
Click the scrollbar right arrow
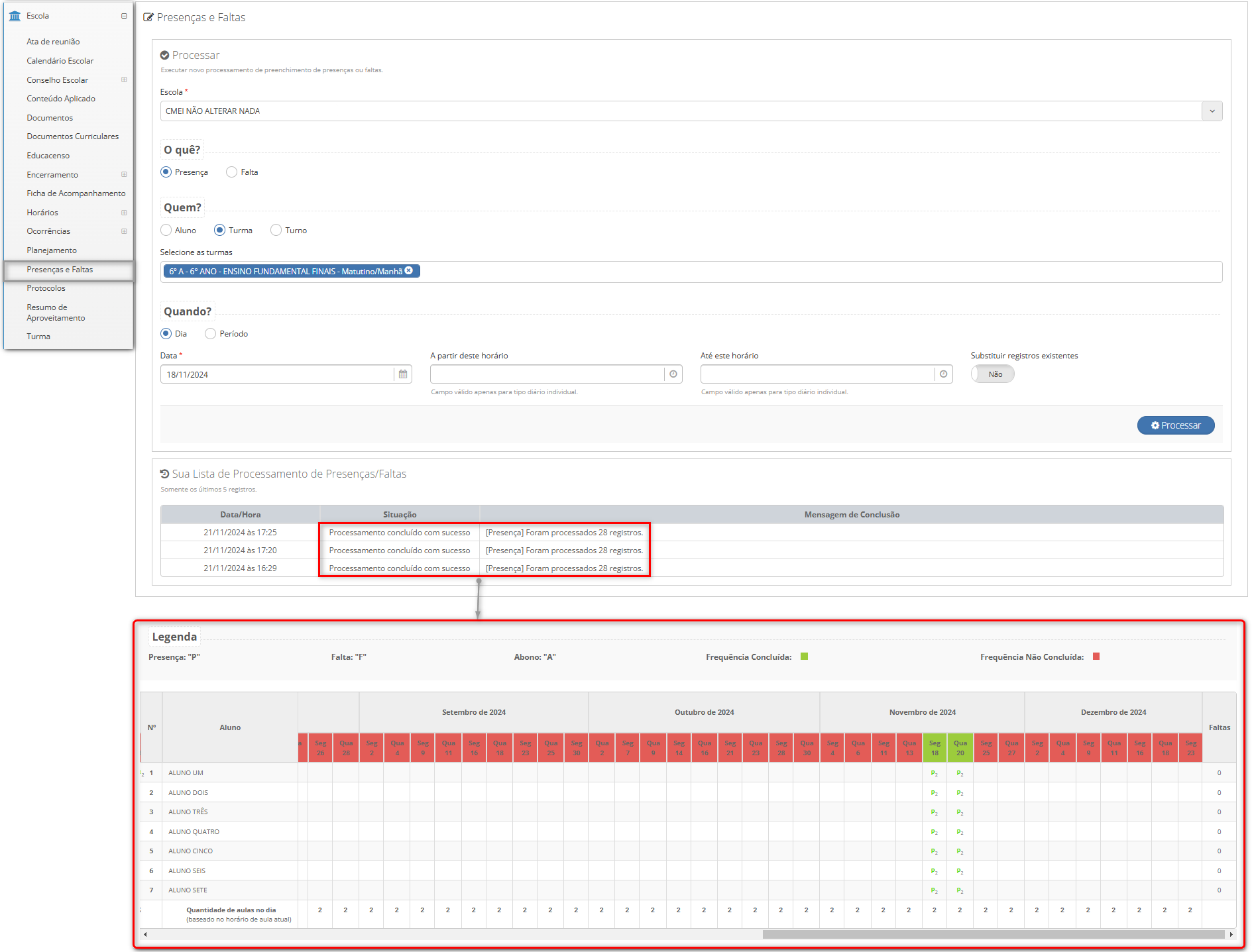point(1231,935)
